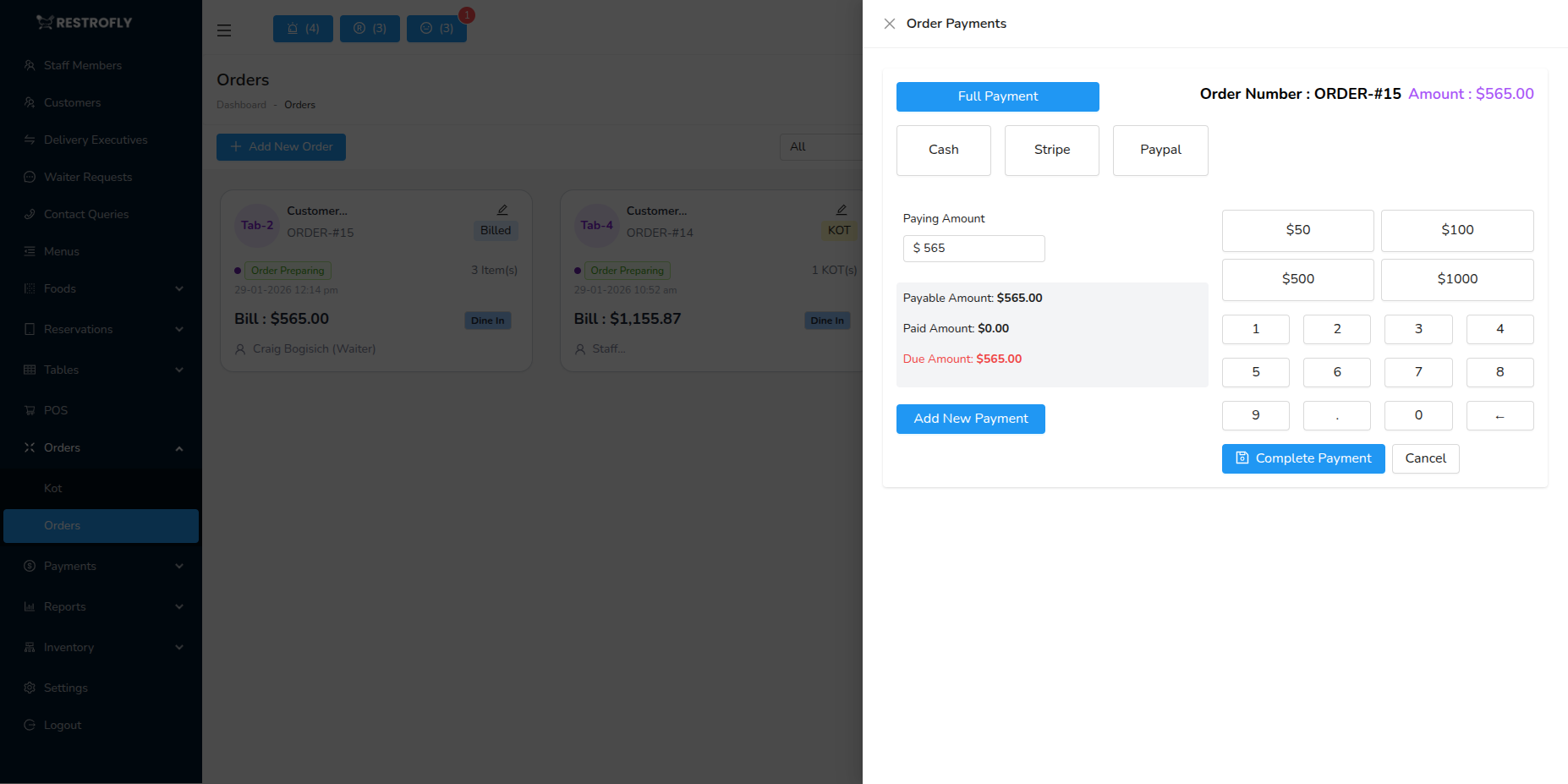Click the RESTROFLY logo
This screenshot has width=1568, height=784.
point(85,22)
